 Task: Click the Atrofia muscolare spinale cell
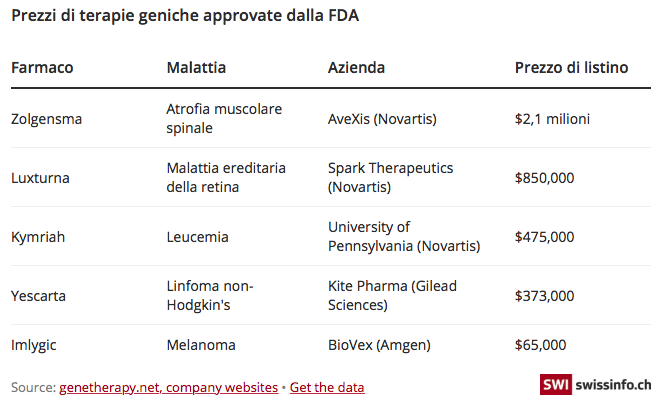[224, 118]
